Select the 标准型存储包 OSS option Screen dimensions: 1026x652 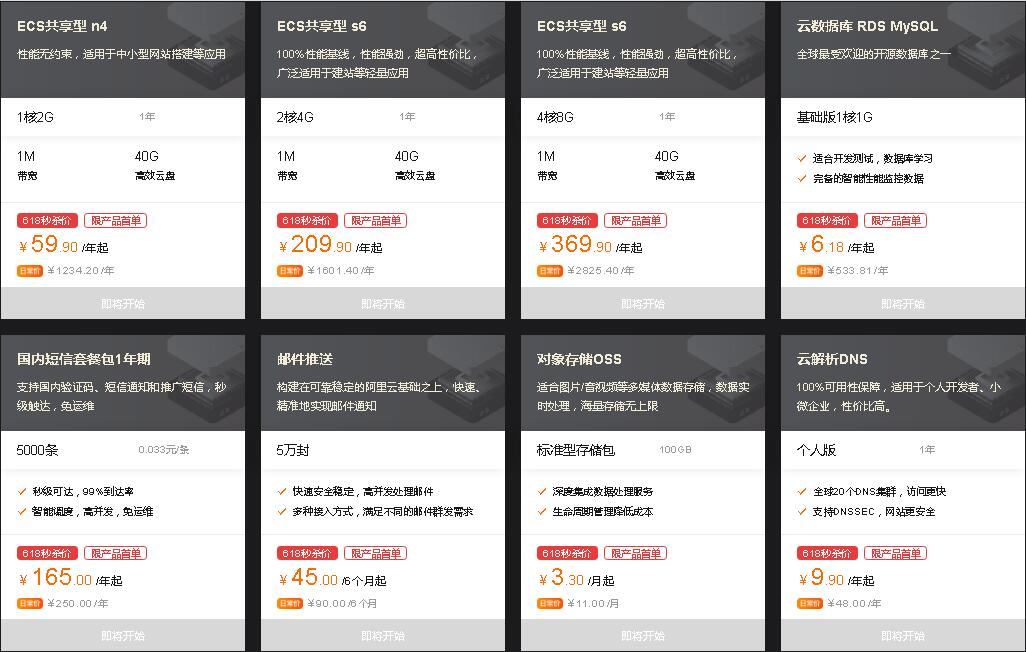click(576, 450)
